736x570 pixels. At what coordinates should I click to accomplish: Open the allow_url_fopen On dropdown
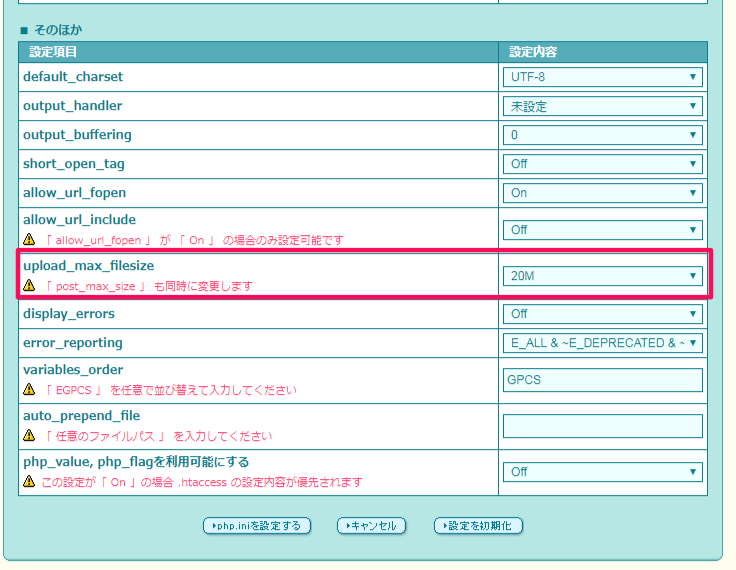click(602, 193)
